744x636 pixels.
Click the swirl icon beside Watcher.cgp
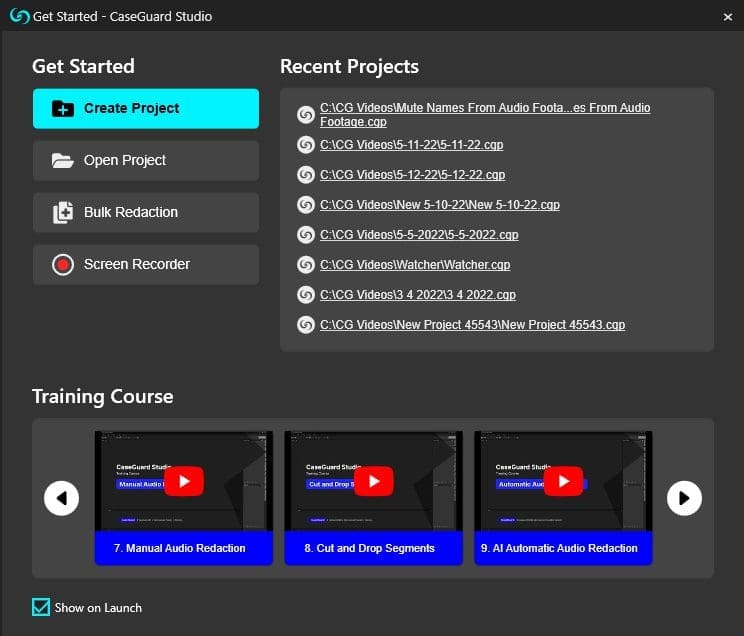point(306,264)
